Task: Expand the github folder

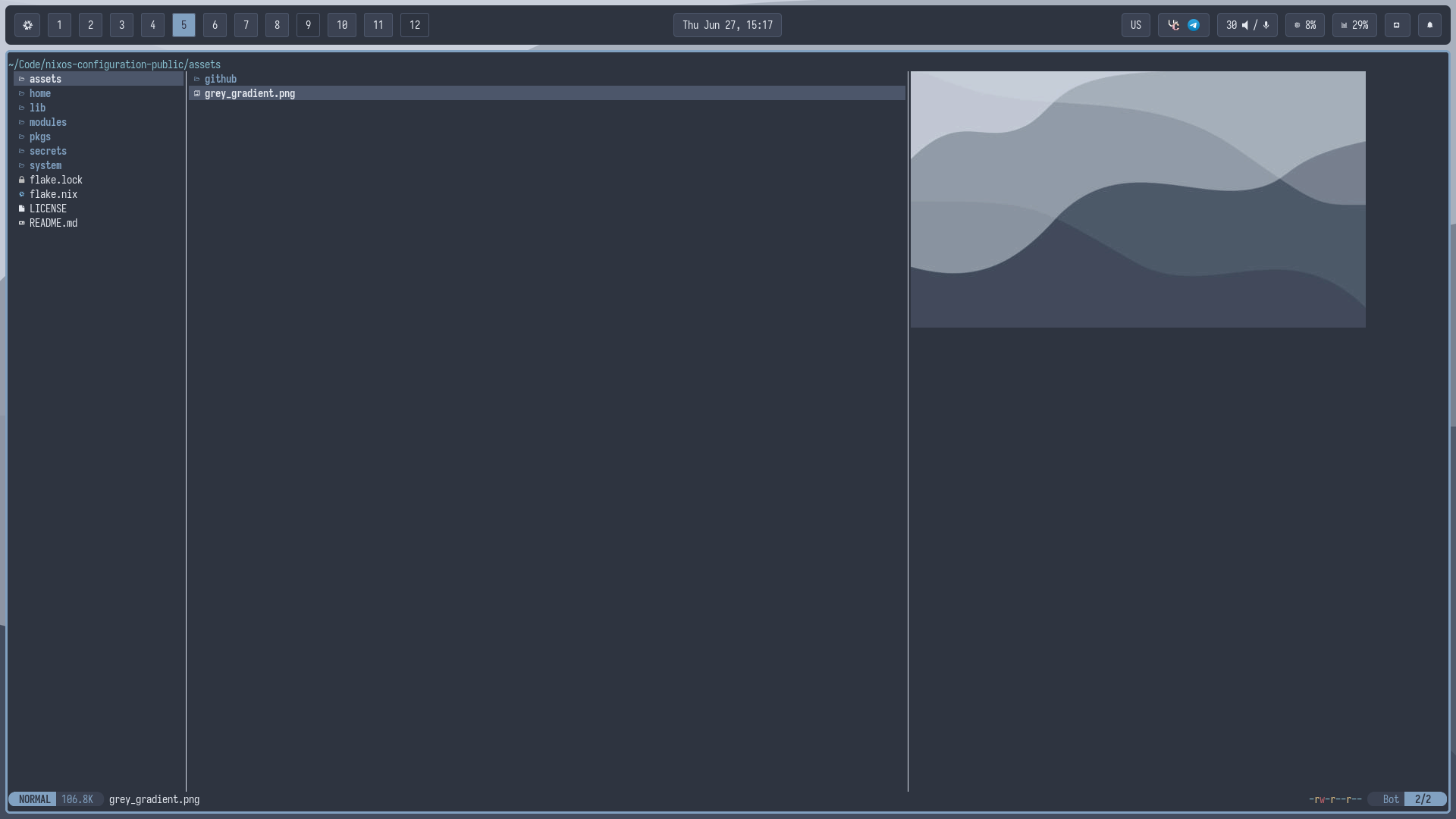Action: [x=220, y=79]
